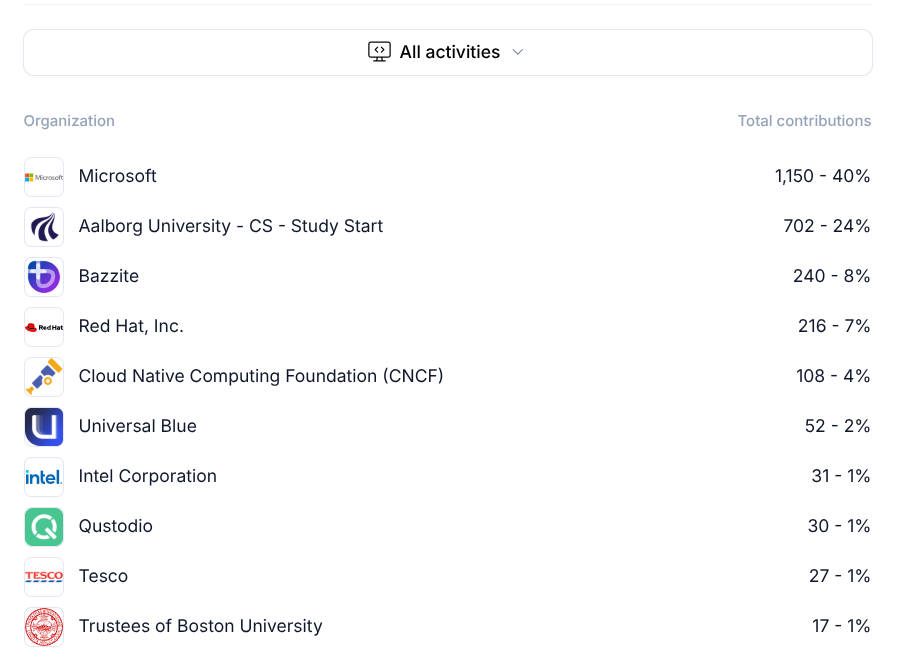The image size is (899, 665).
Task: Click the Bazzite logo icon
Action: (44, 277)
